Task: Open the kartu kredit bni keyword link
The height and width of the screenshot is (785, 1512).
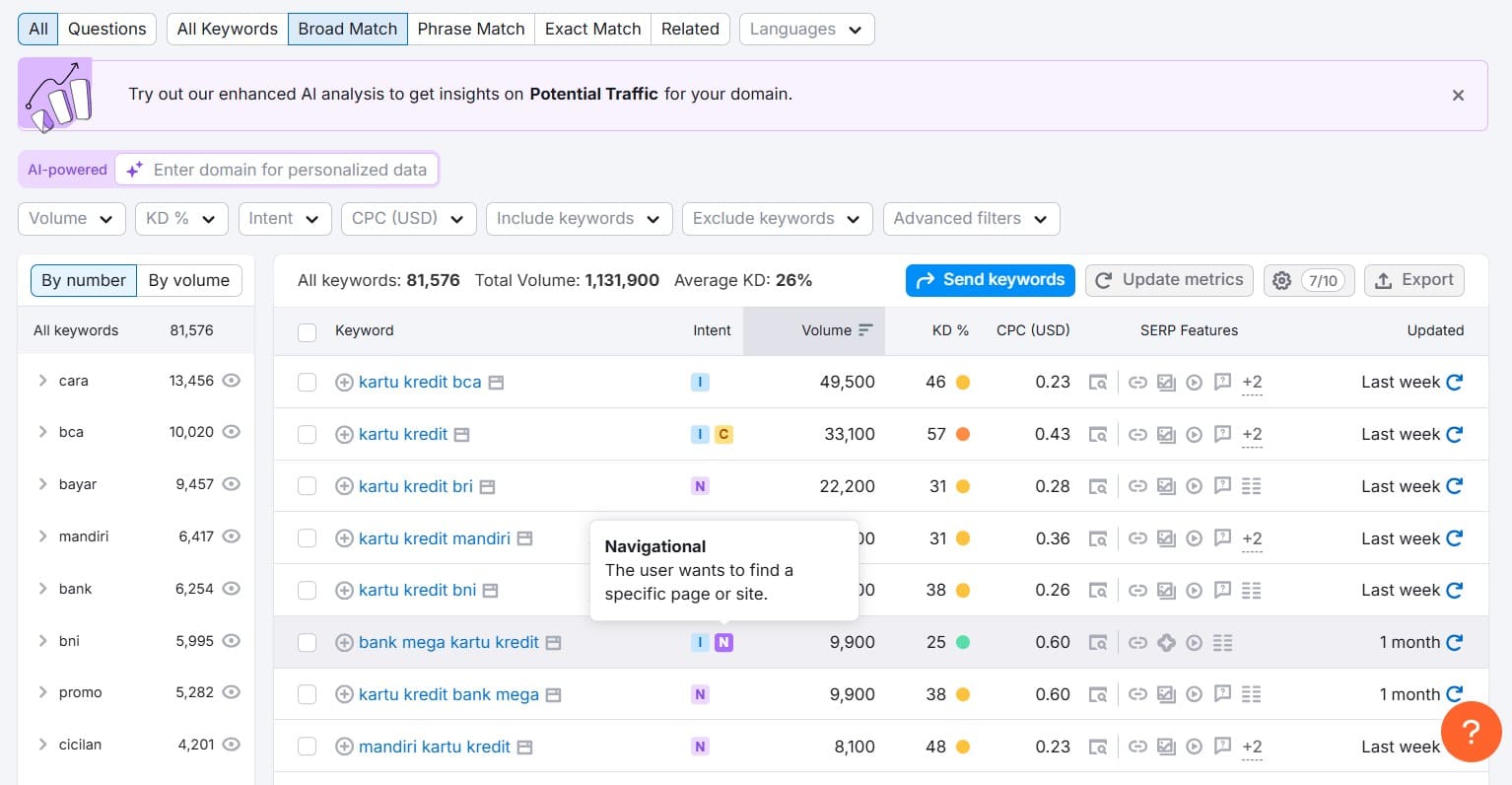Action: (x=418, y=591)
